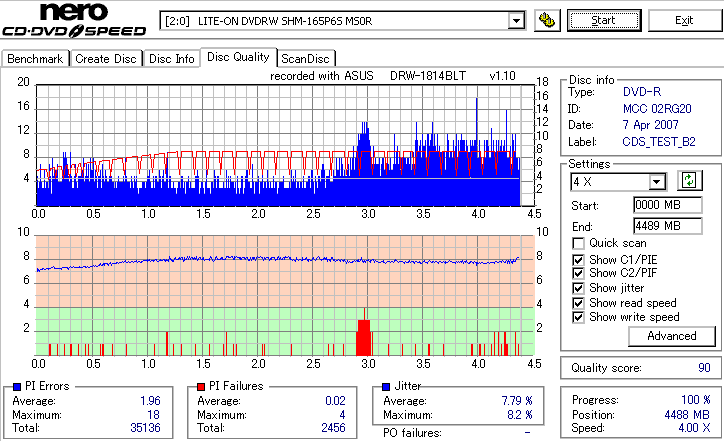Toggle Show jitter checkbox

[578, 289]
